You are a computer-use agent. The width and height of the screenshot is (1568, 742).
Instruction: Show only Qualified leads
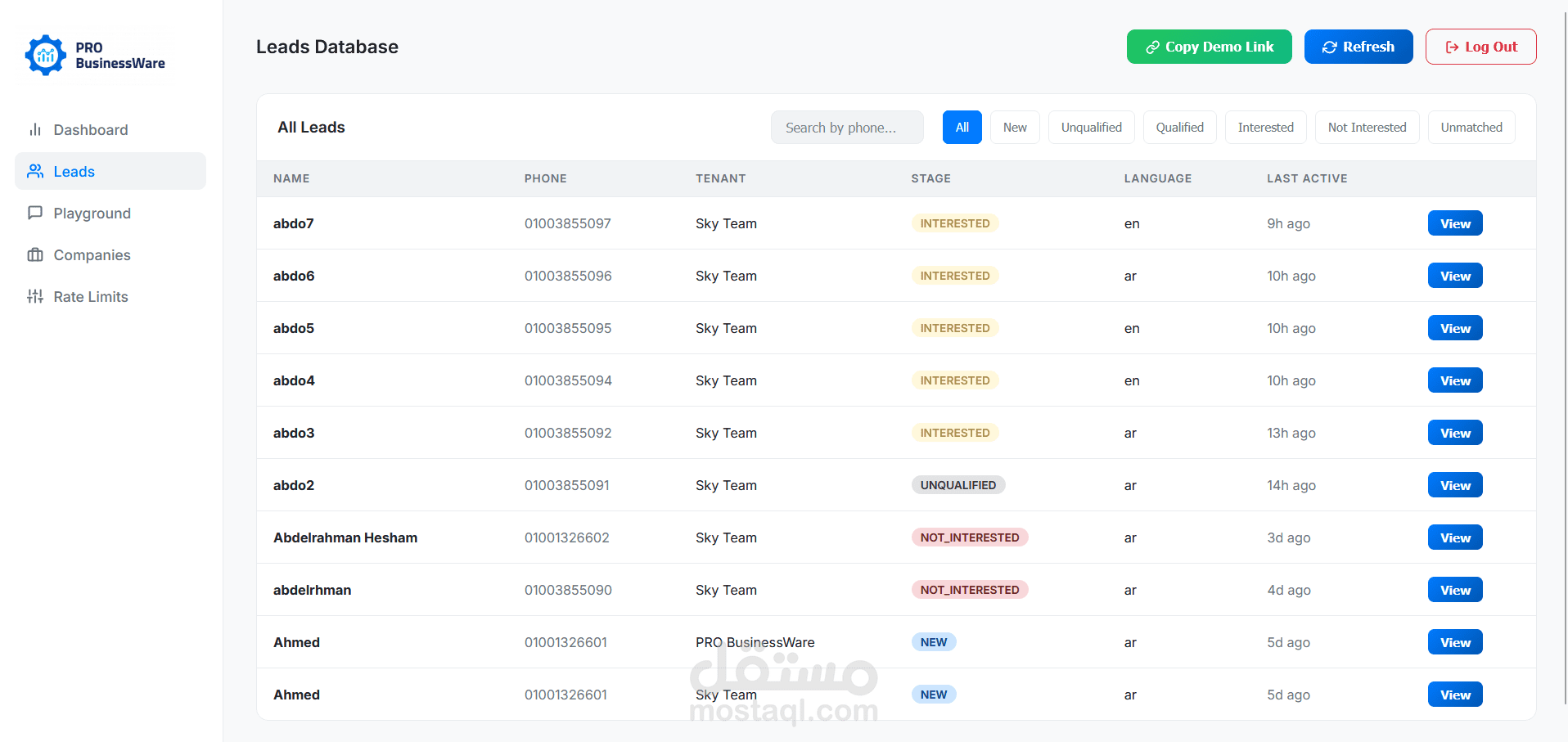(1180, 127)
